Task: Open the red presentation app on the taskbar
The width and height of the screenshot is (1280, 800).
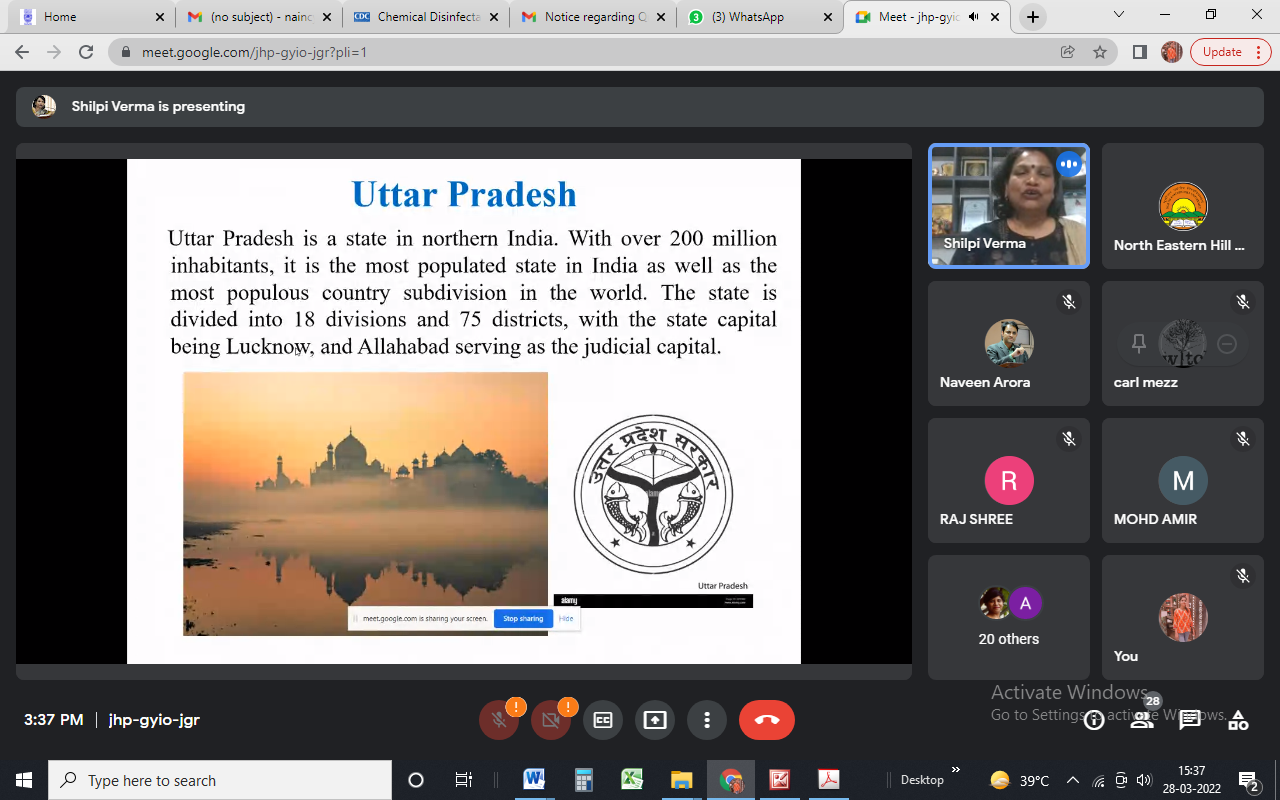Action: [x=780, y=780]
